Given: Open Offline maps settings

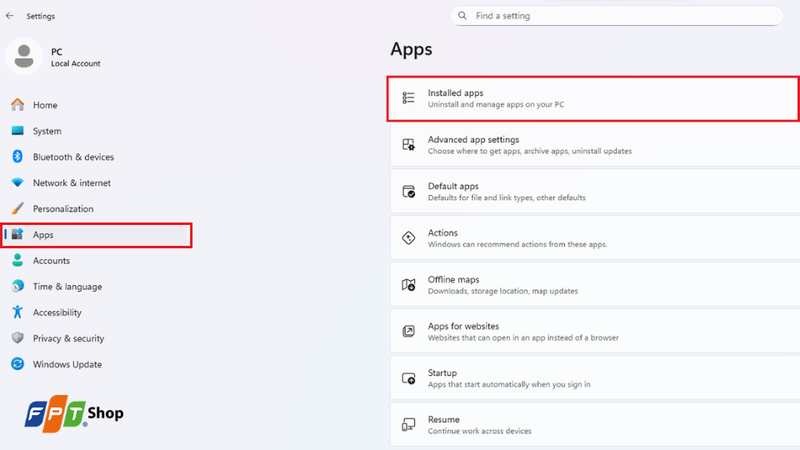Looking at the screenshot, I should coord(595,285).
